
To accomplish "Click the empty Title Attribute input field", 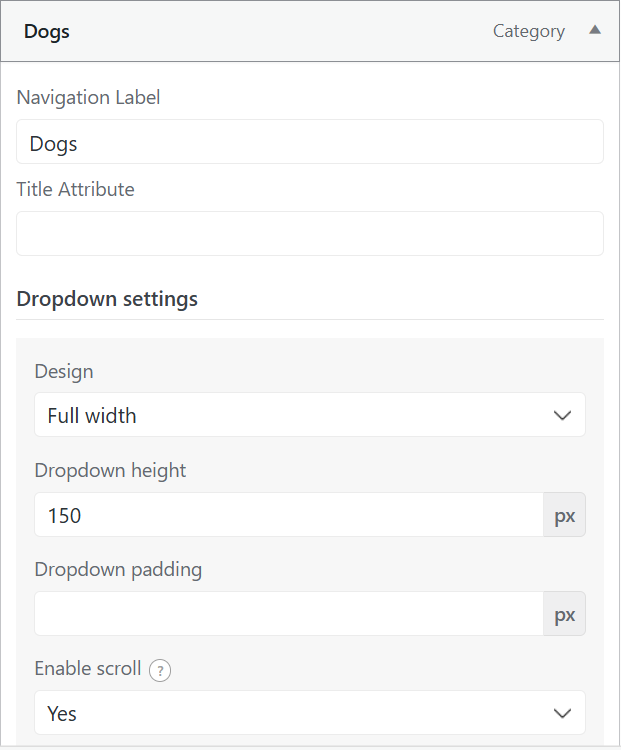I will [x=310, y=233].
